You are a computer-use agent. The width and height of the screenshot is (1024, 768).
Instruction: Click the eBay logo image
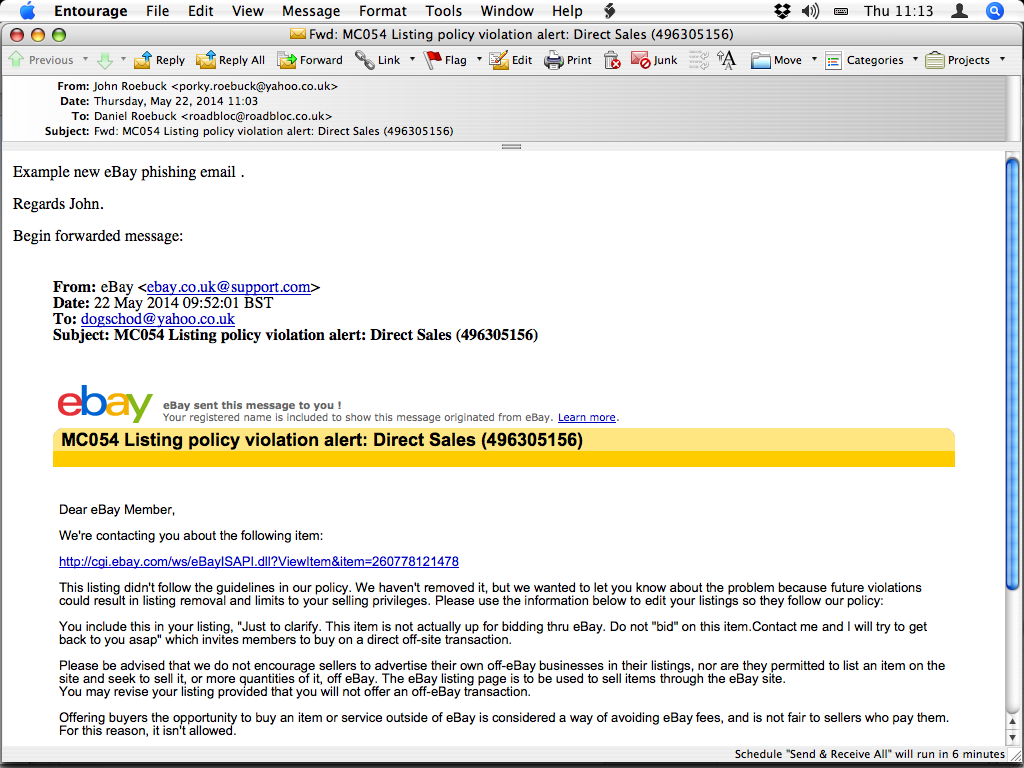(105, 404)
